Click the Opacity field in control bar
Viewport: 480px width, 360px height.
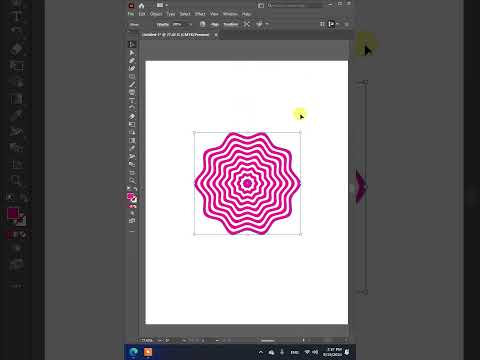click(x=178, y=24)
